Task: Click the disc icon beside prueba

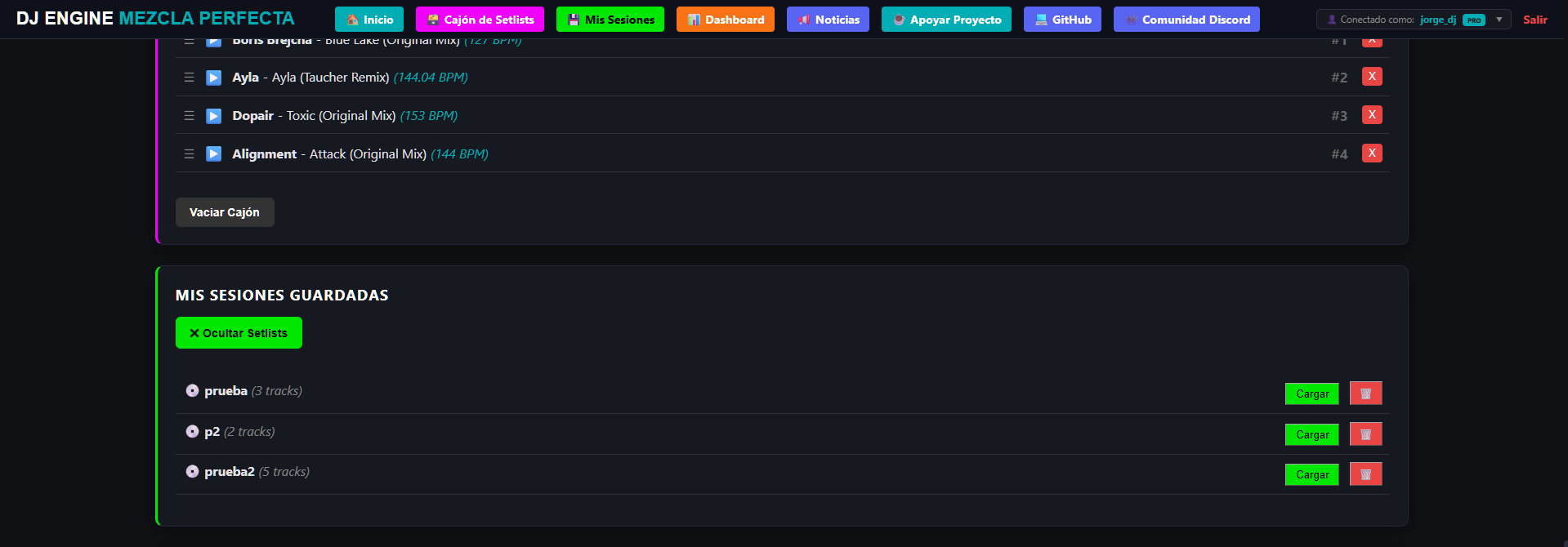Action: tap(192, 391)
